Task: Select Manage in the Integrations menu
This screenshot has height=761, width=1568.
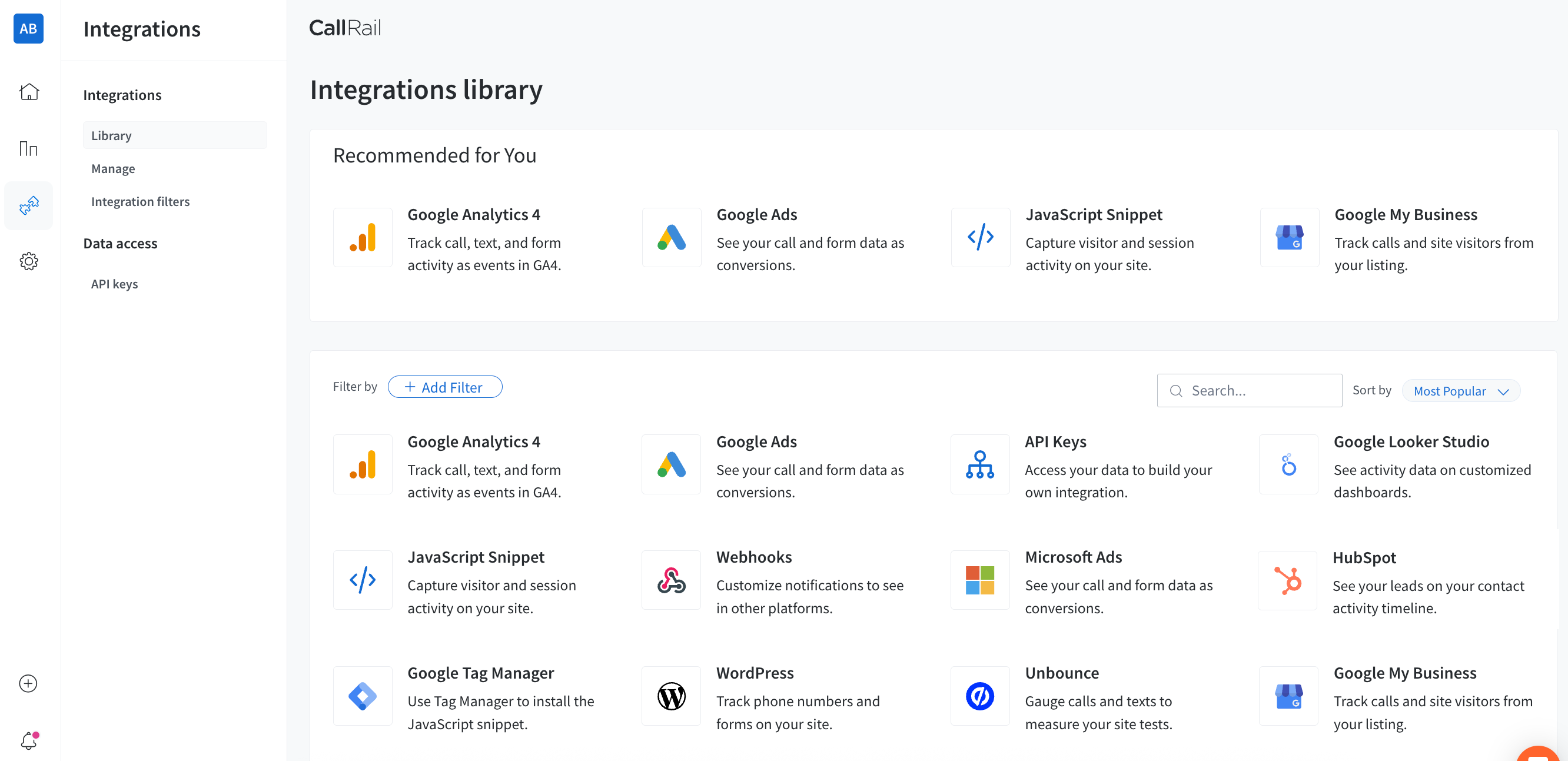Action: (113, 169)
